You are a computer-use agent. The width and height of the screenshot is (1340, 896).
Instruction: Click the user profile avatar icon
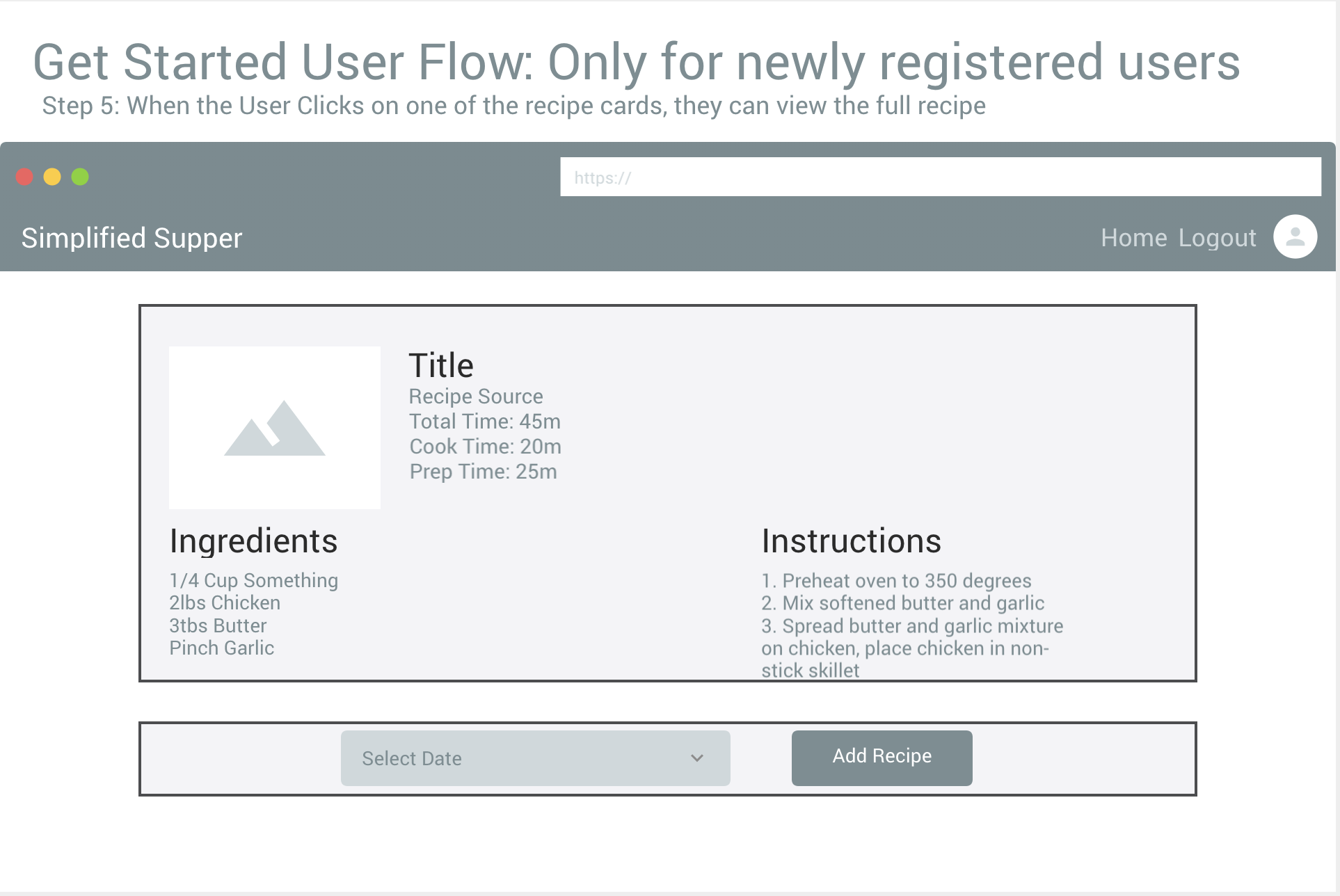(1295, 237)
